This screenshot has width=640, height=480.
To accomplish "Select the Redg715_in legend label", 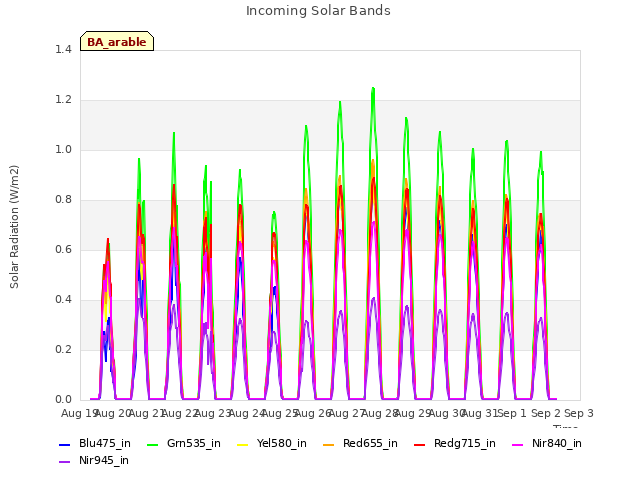I will (x=464, y=444).
